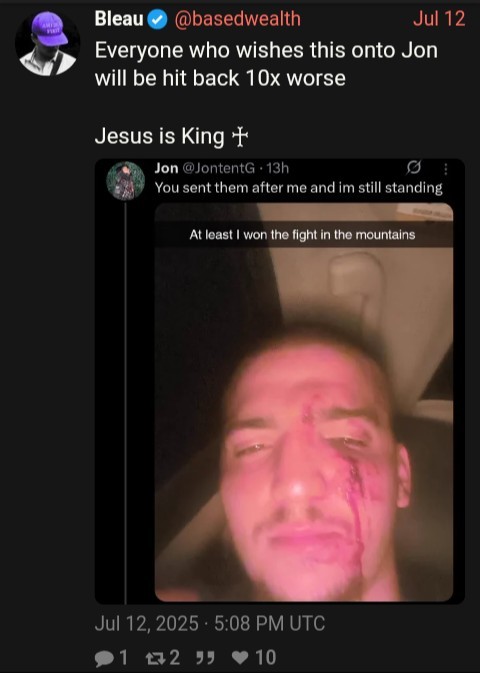Click the 13h timestamp on quoted tweet
Image resolution: width=480 pixels, height=673 pixels.
[278, 168]
